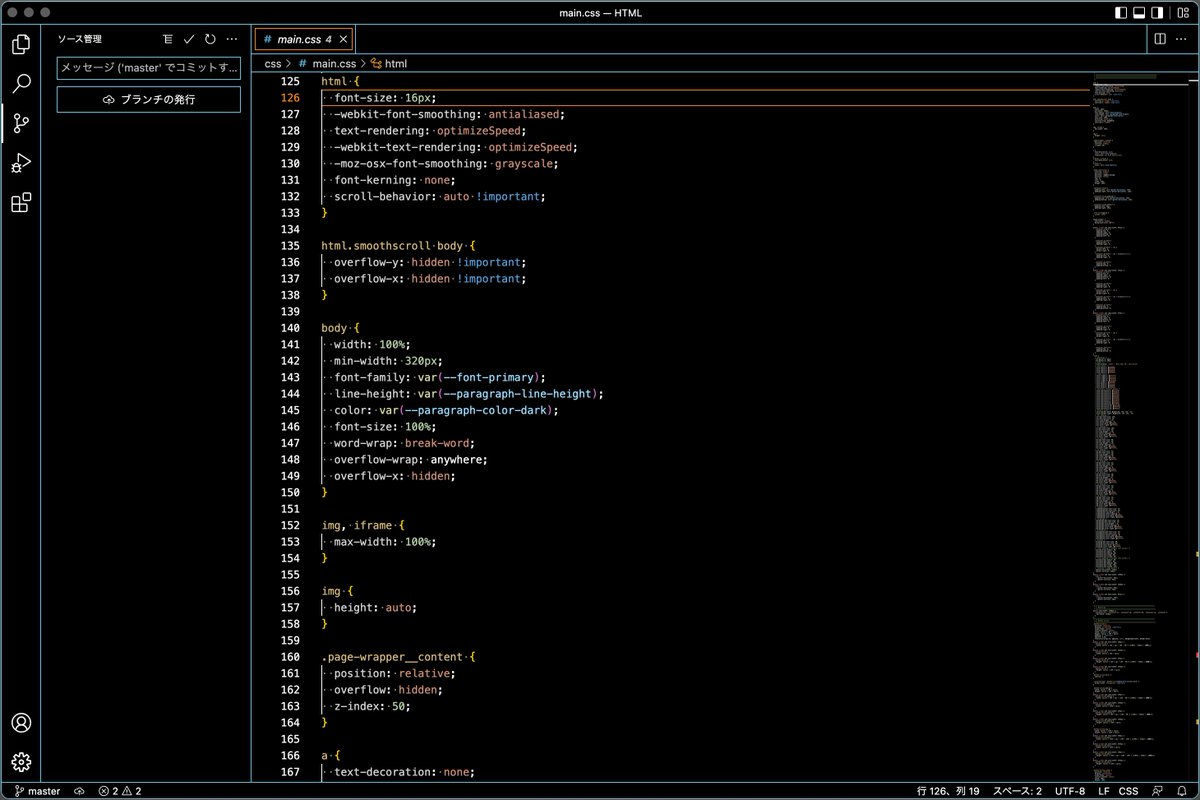Click the 'height: auto;' line

click(376, 607)
